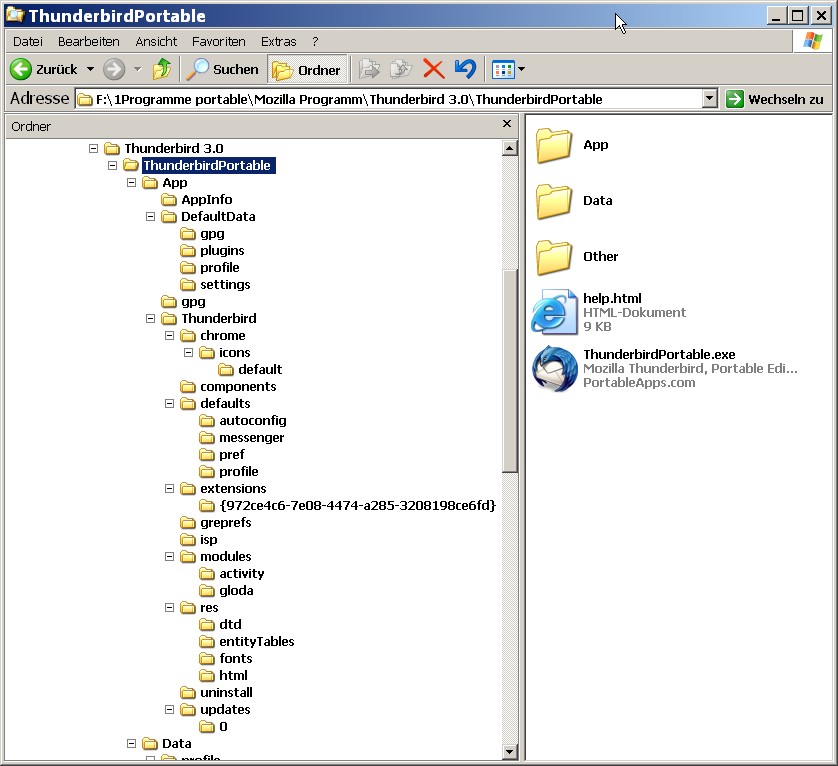
Task: Open the Favoriten menu
Action: pyautogui.click(x=218, y=42)
